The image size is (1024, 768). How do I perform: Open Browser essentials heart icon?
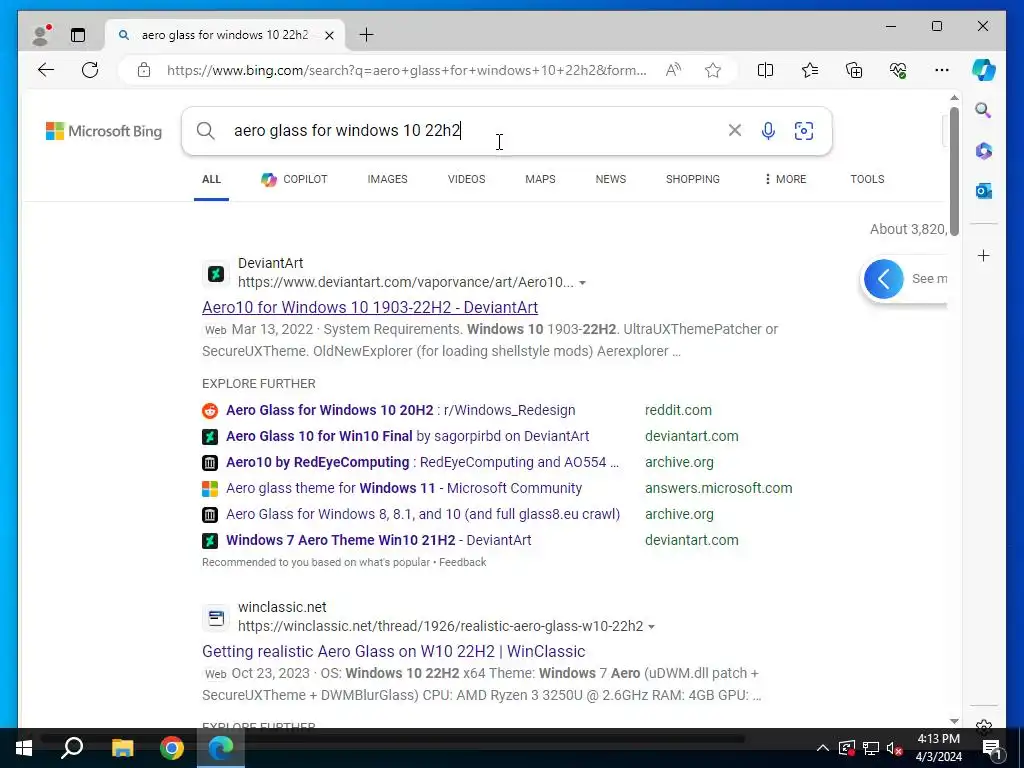(x=898, y=70)
